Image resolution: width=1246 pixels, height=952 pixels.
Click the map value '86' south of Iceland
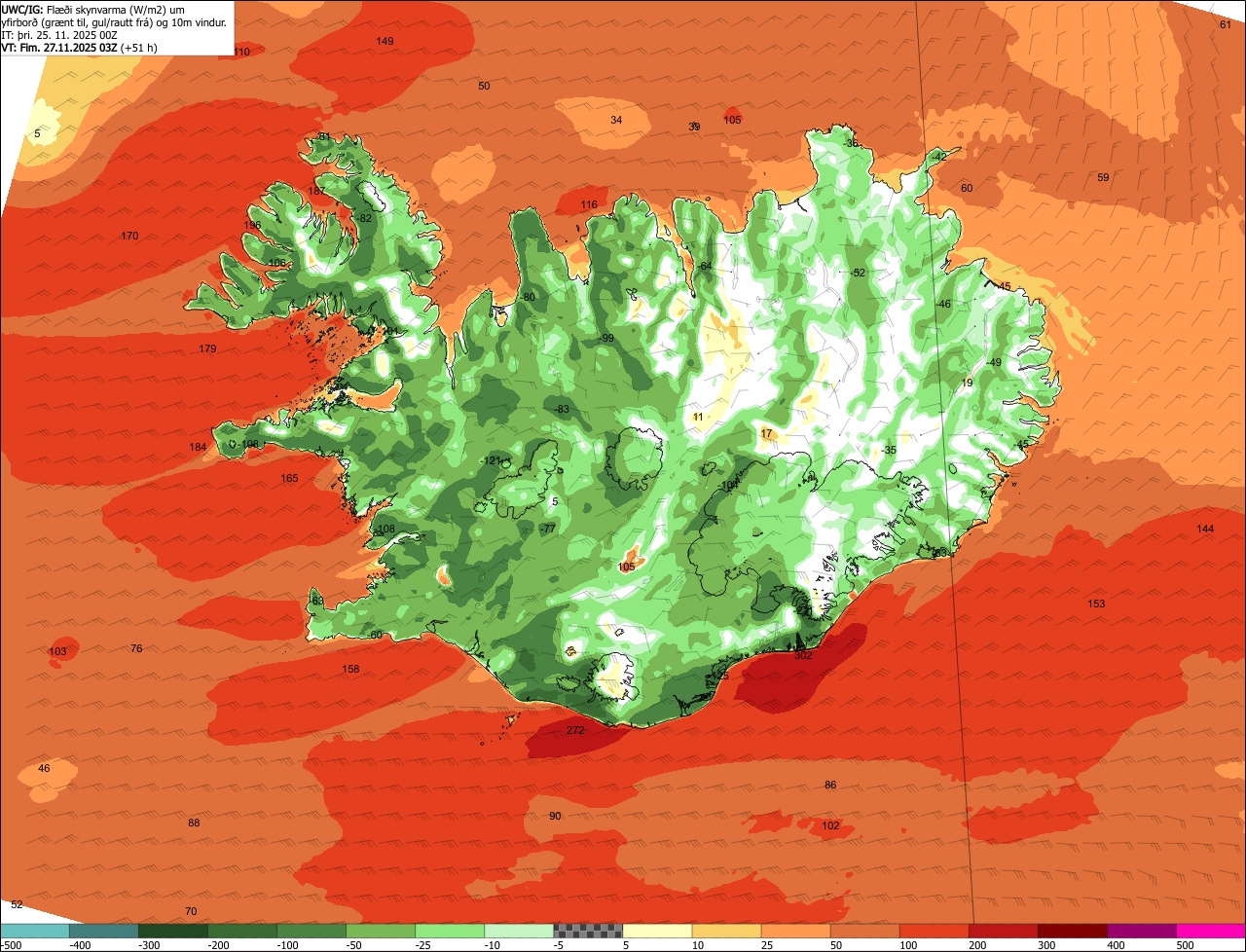(830, 785)
